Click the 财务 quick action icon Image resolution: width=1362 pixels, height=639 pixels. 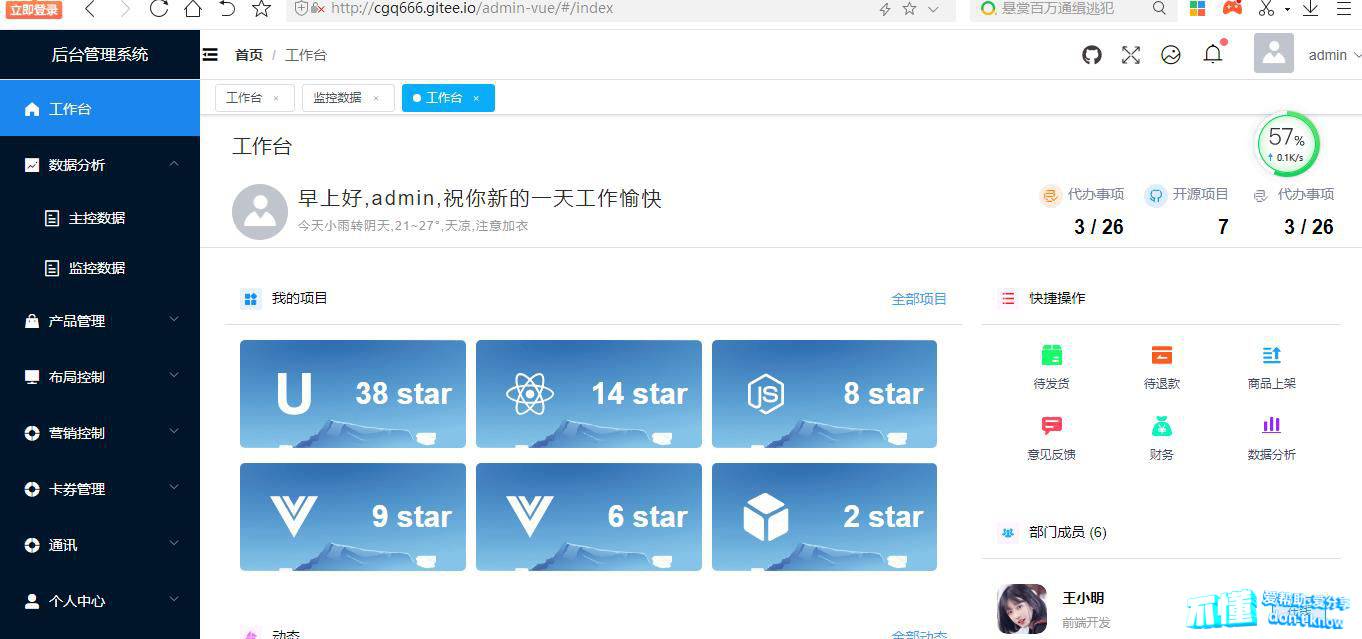point(1161,426)
